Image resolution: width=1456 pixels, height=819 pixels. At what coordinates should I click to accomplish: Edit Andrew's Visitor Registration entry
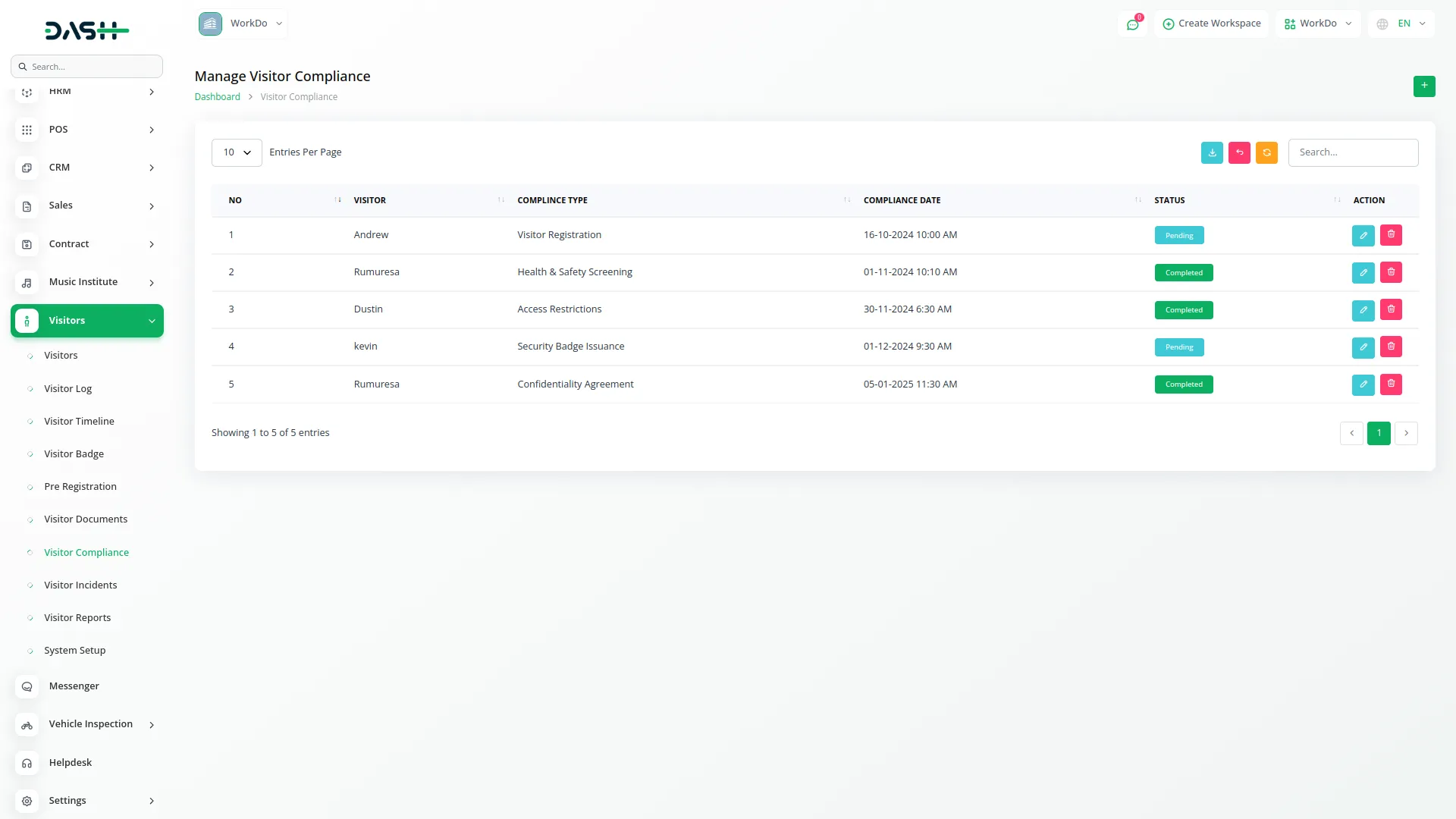click(1363, 235)
